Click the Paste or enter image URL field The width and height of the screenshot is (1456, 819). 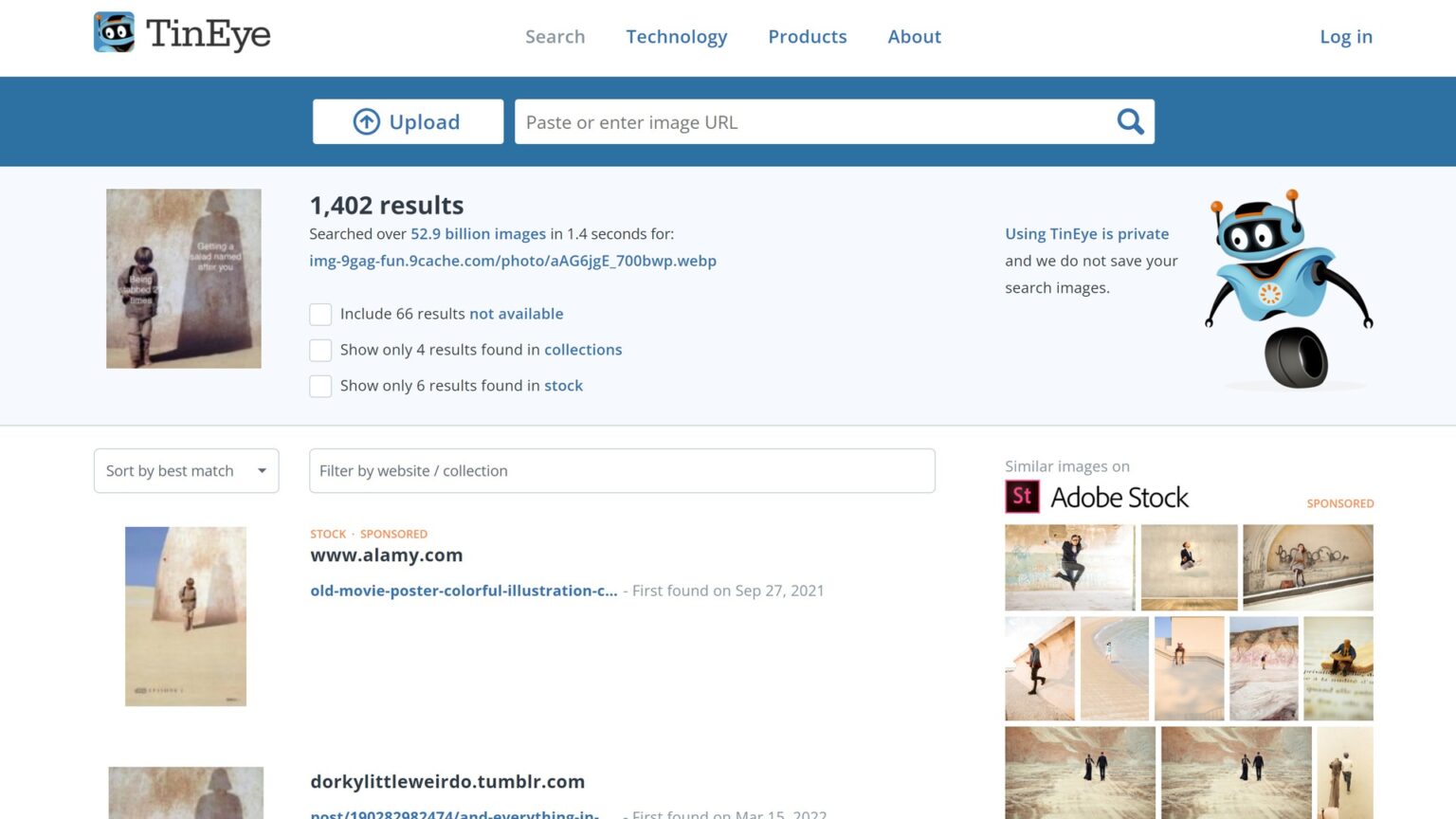coord(815,122)
